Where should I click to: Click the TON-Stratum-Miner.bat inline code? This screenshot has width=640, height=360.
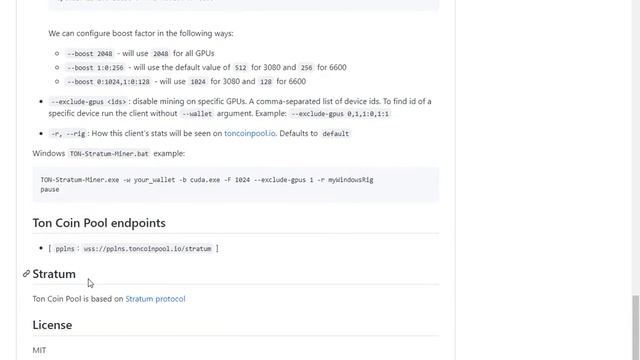point(109,154)
